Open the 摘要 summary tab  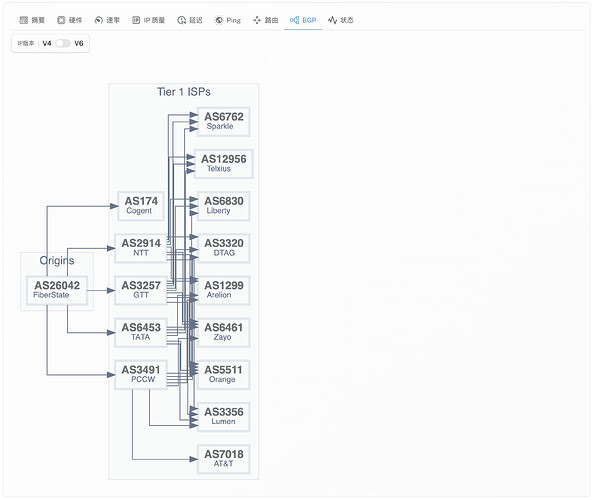tap(32, 20)
